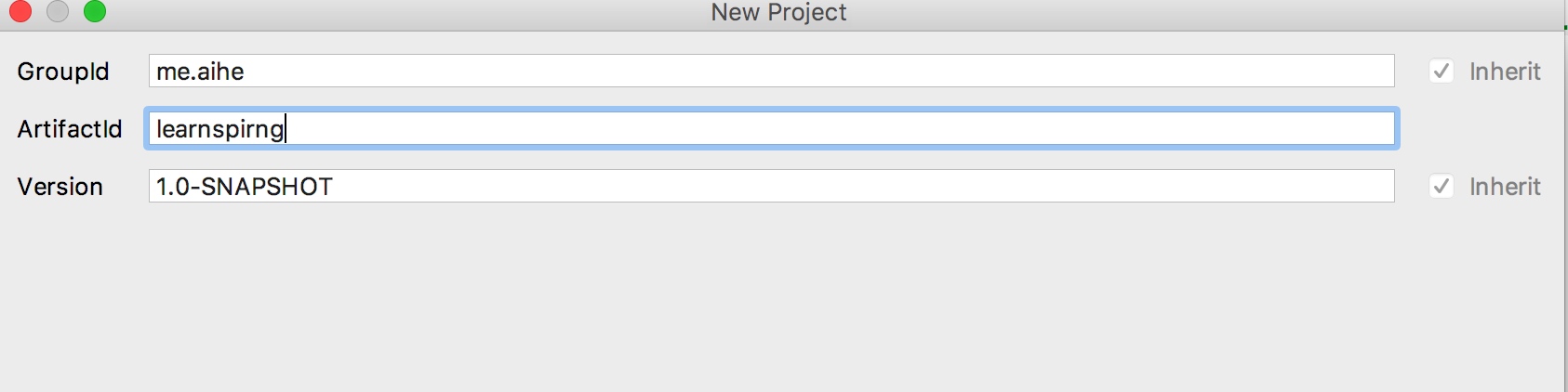
Task: Place cursor on the "me.aihe" text
Action: (x=200, y=72)
